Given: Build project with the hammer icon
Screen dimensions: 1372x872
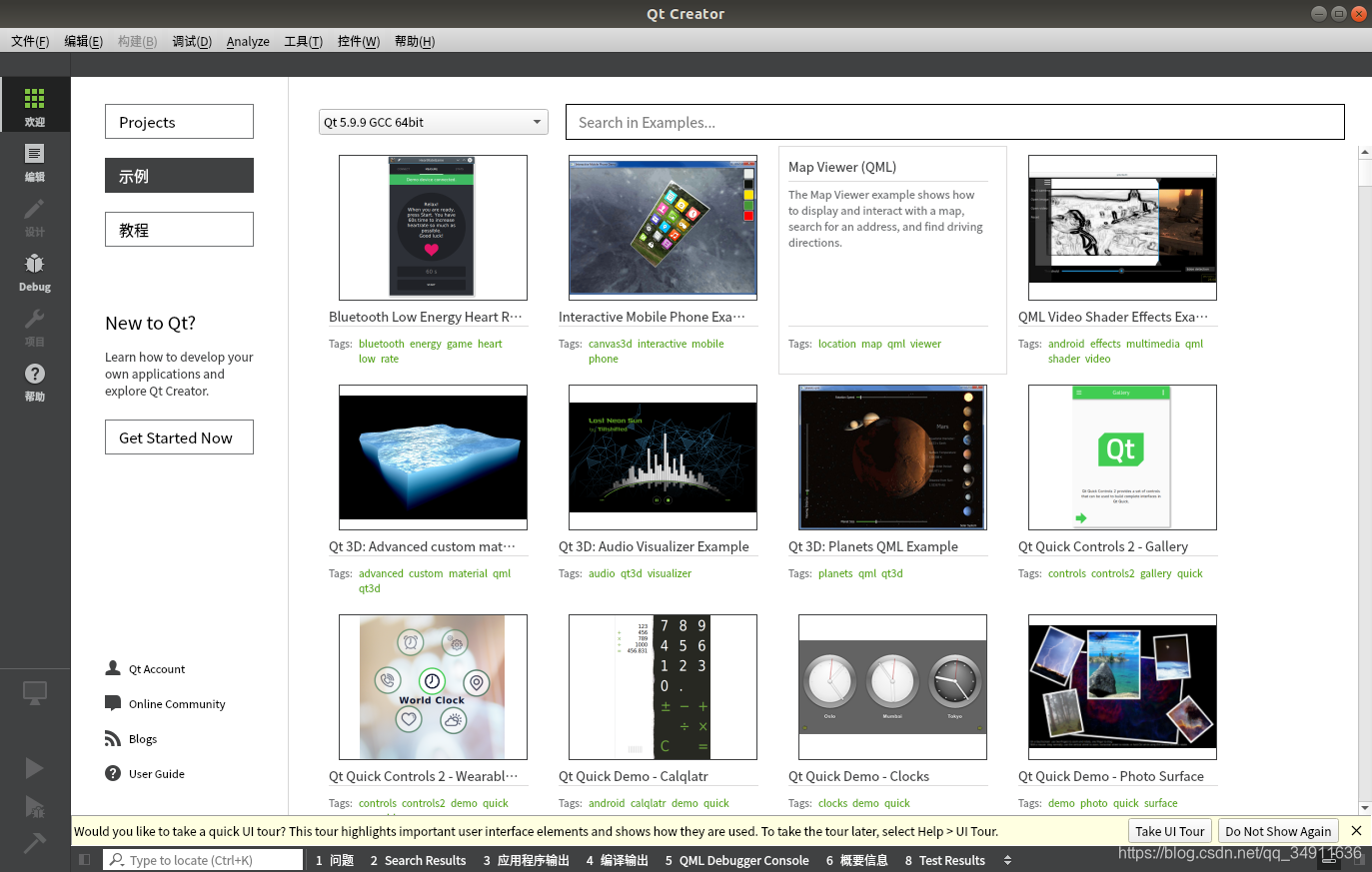Looking at the screenshot, I should (34, 842).
